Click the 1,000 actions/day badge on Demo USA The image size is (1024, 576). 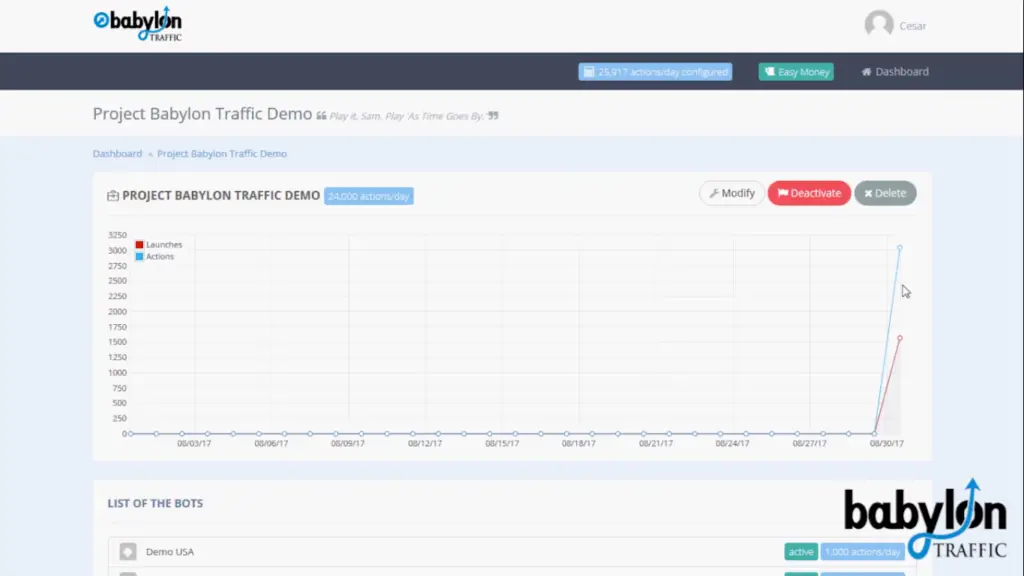pyautogui.click(x=862, y=552)
